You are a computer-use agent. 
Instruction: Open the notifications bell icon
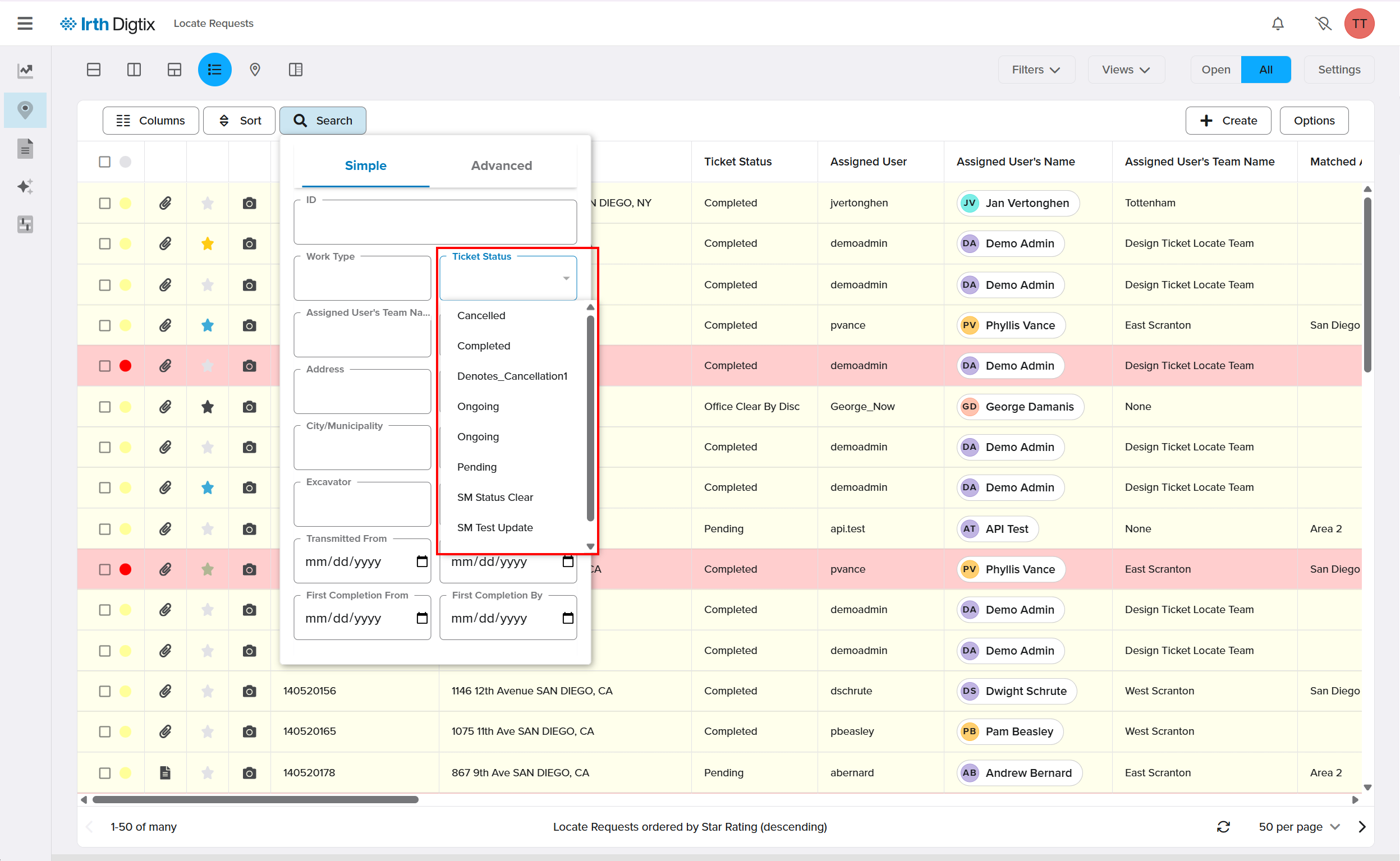[x=1278, y=24]
